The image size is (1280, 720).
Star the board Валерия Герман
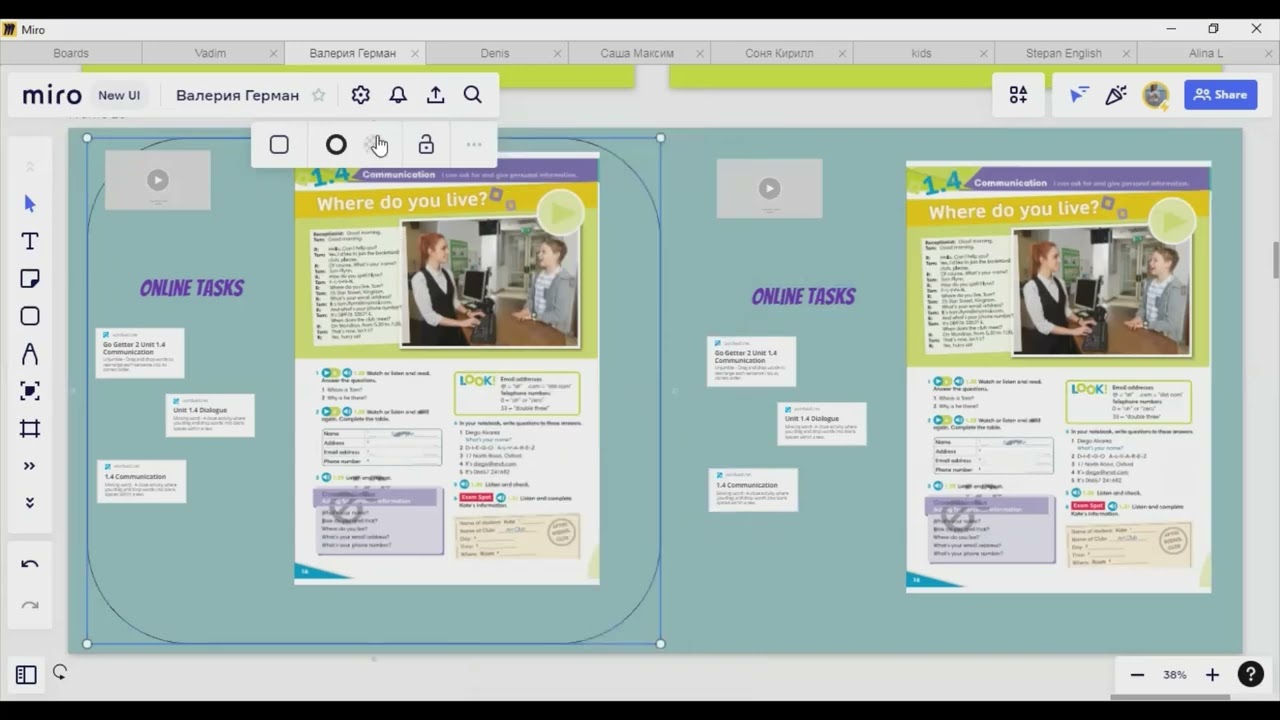(x=319, y=95)
